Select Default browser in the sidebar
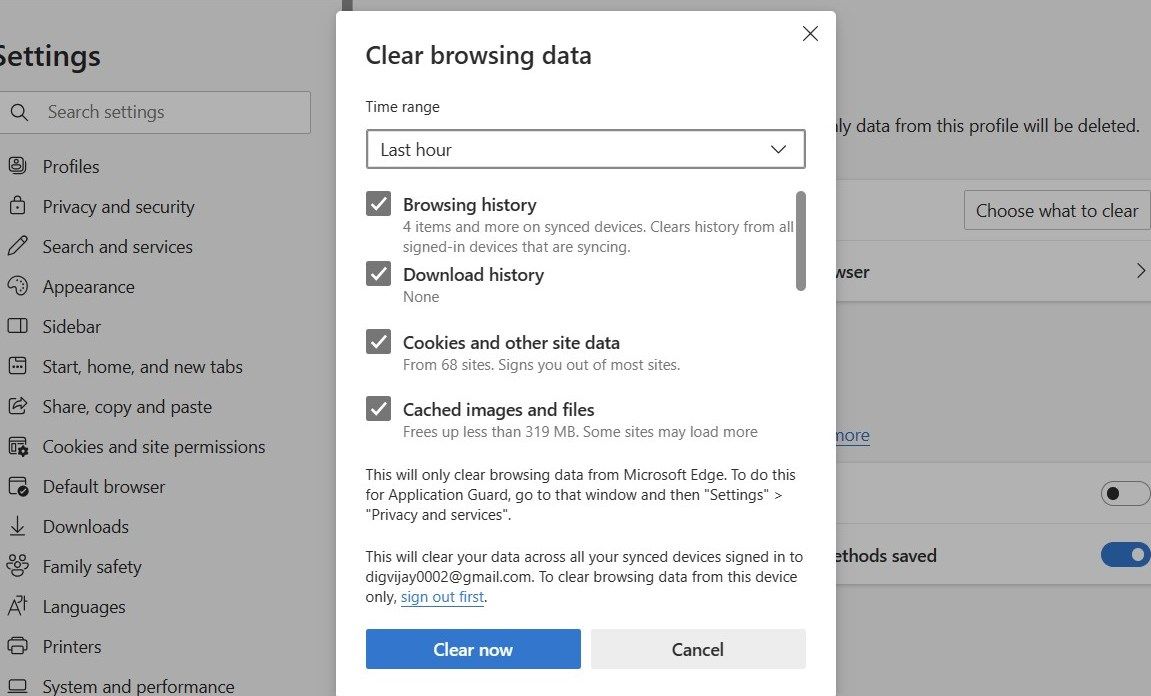1151x696 pixels. click(x=104, y=486)
